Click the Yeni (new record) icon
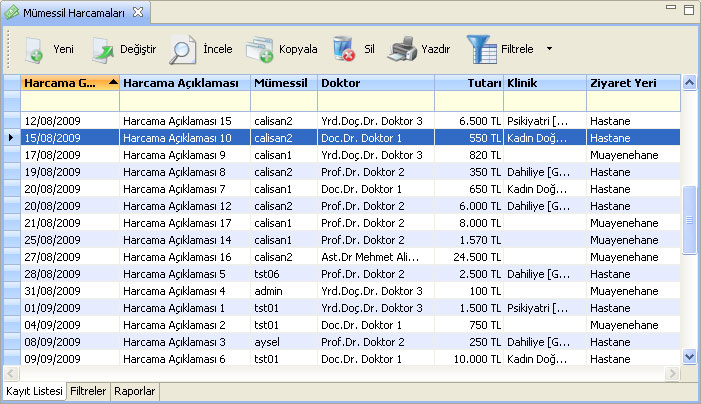 [x=34, y=48]
